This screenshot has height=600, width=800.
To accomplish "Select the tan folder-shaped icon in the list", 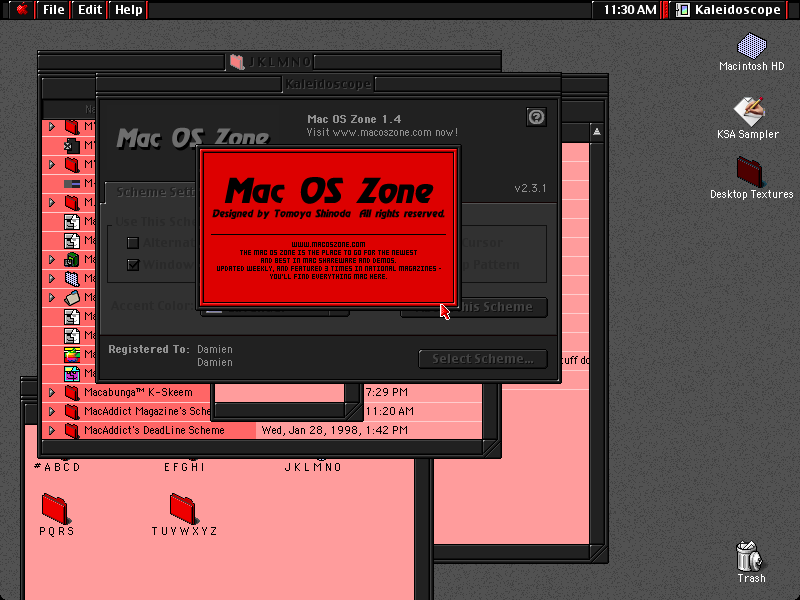I will tap(72, 297).
